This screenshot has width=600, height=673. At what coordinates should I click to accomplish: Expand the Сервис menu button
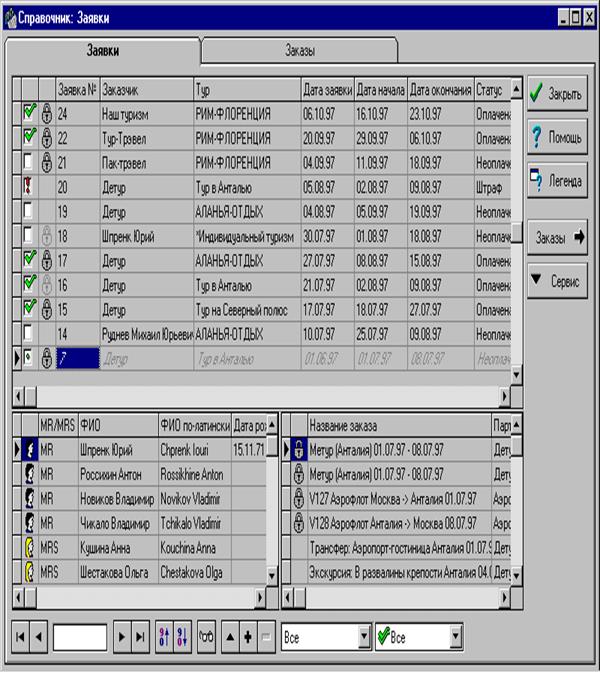pyautogui.click(x=558, y=282)
